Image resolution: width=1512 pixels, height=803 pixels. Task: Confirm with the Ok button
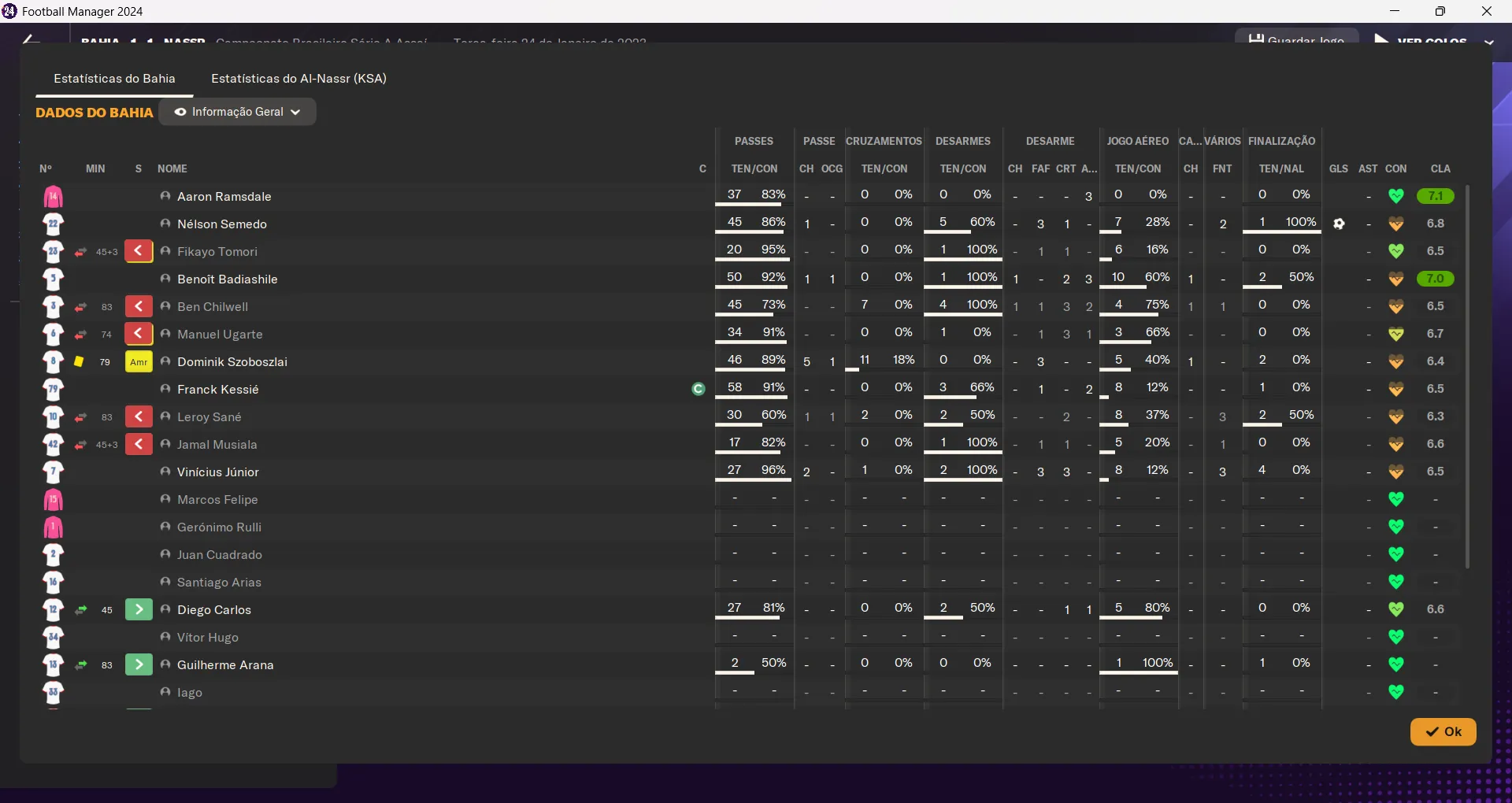tap(1443, 731)
